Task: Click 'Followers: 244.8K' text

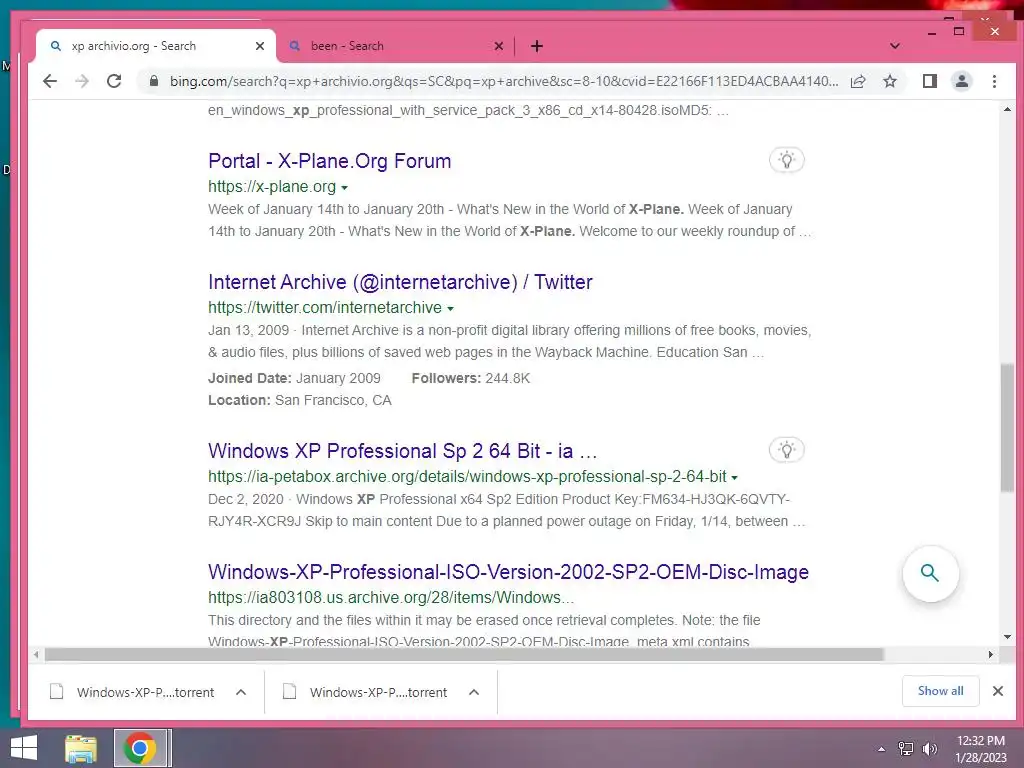Action: [x=471, y=378]
